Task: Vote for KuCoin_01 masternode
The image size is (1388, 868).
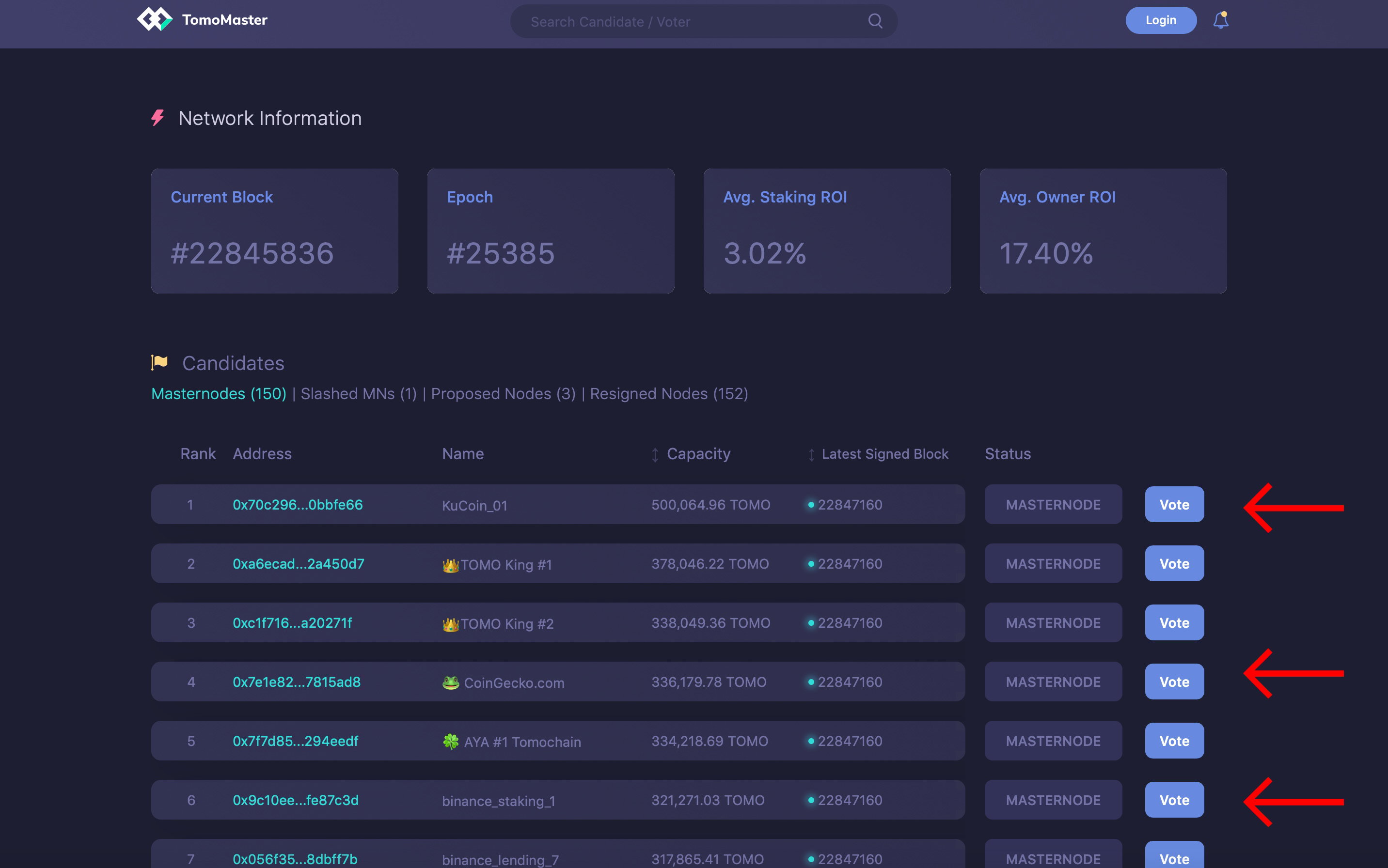Action: [x=1174, y=505]
